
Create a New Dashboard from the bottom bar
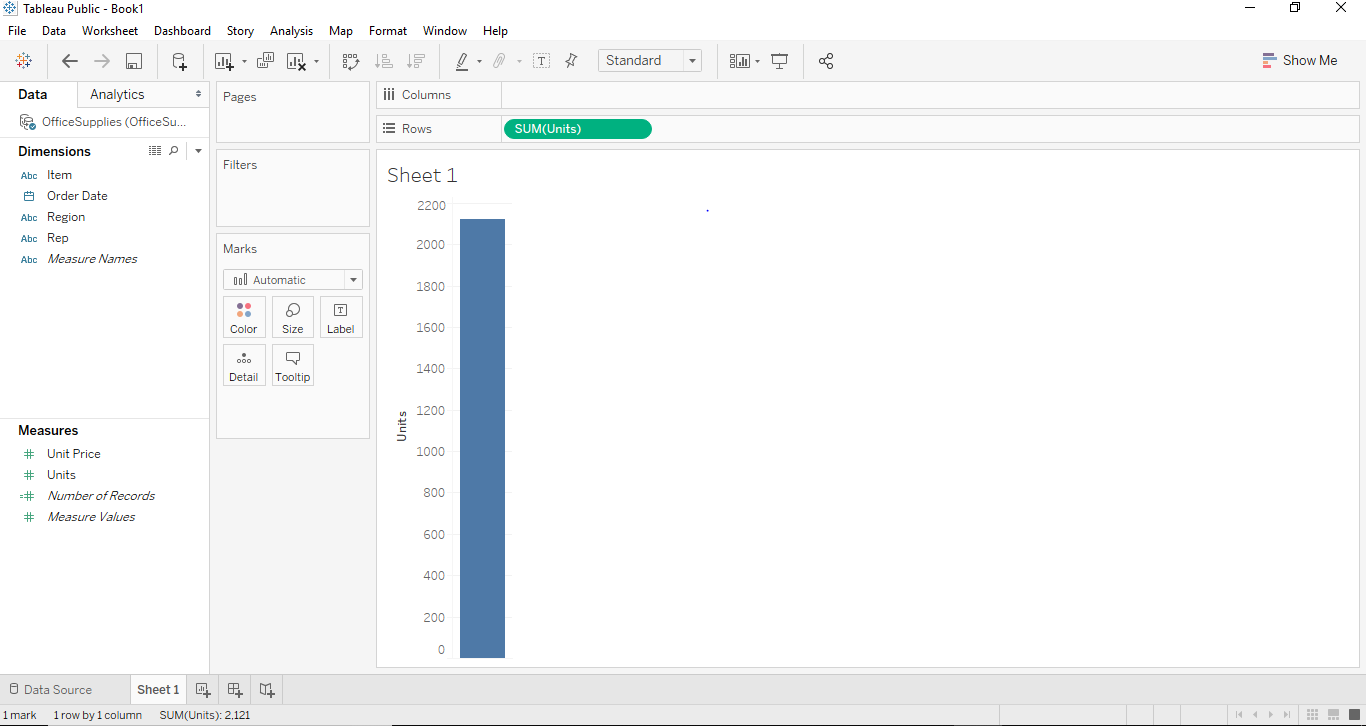pos(234,689)
